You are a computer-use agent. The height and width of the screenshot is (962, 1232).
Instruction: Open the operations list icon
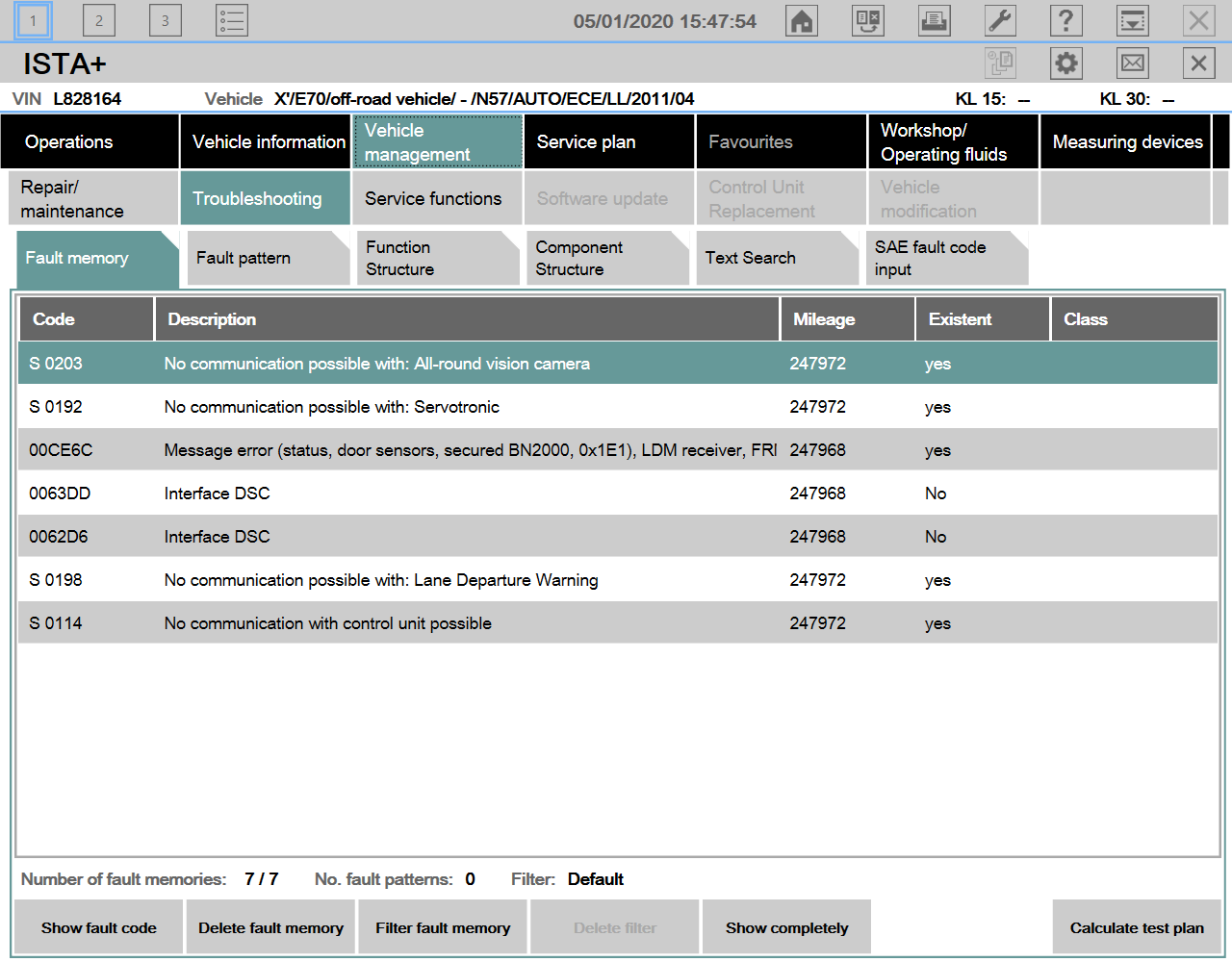click(x=232, y=21)
